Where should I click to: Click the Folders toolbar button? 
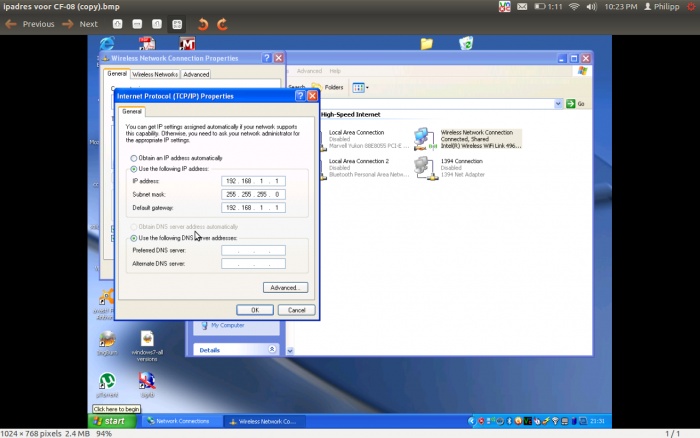(328, 88)
